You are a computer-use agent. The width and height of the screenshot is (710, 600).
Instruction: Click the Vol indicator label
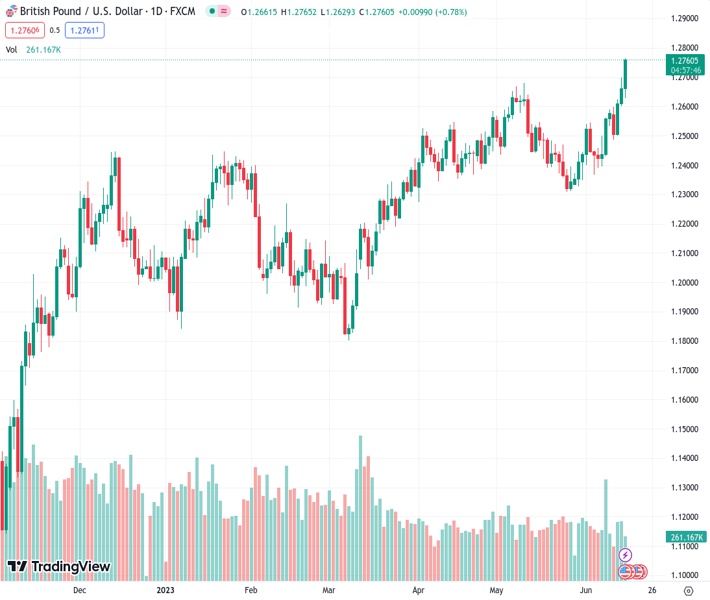(x=11, y=49)
